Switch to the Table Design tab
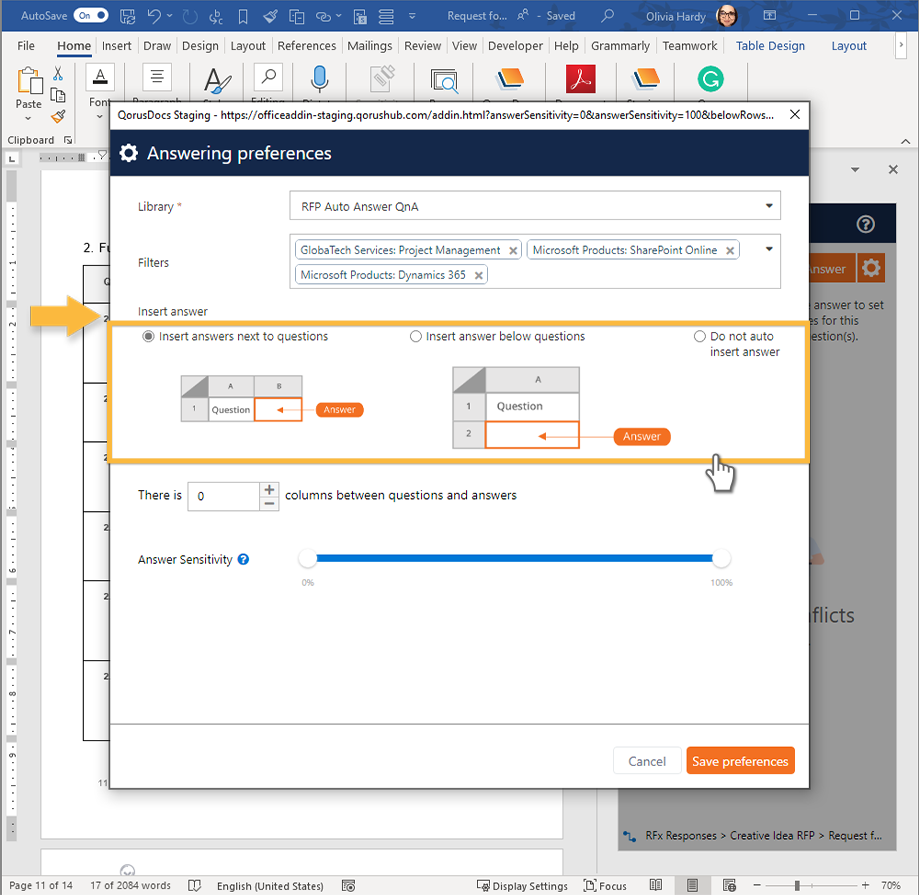 (770, 46)
